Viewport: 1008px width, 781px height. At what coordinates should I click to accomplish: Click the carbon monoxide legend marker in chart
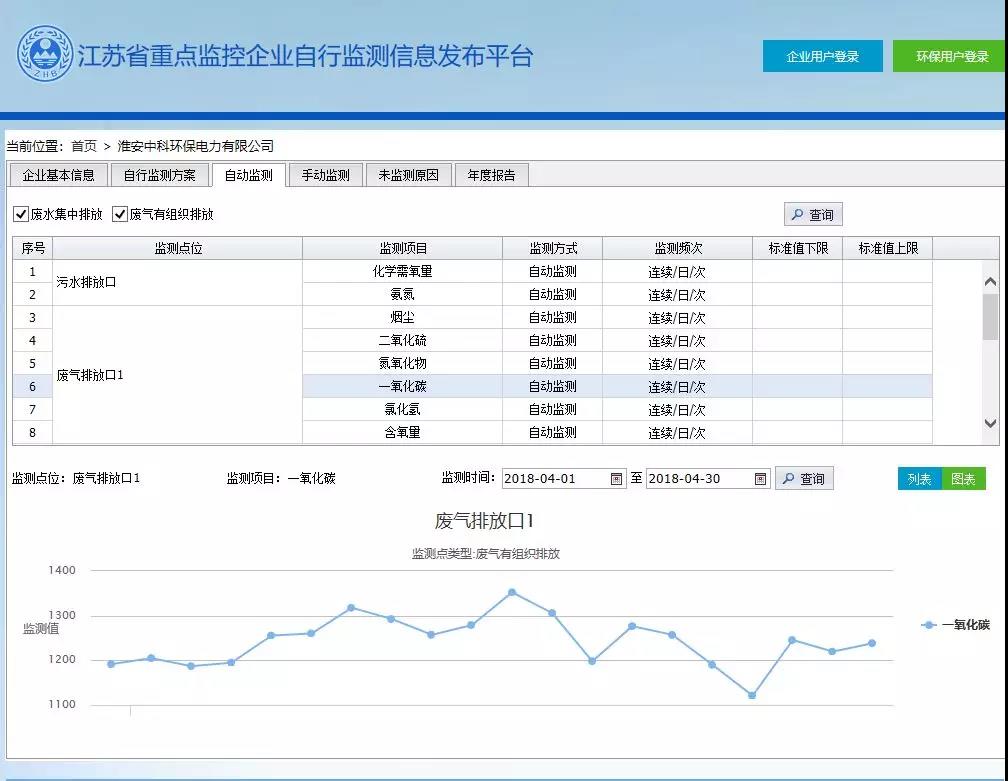(x=929, y=625)
